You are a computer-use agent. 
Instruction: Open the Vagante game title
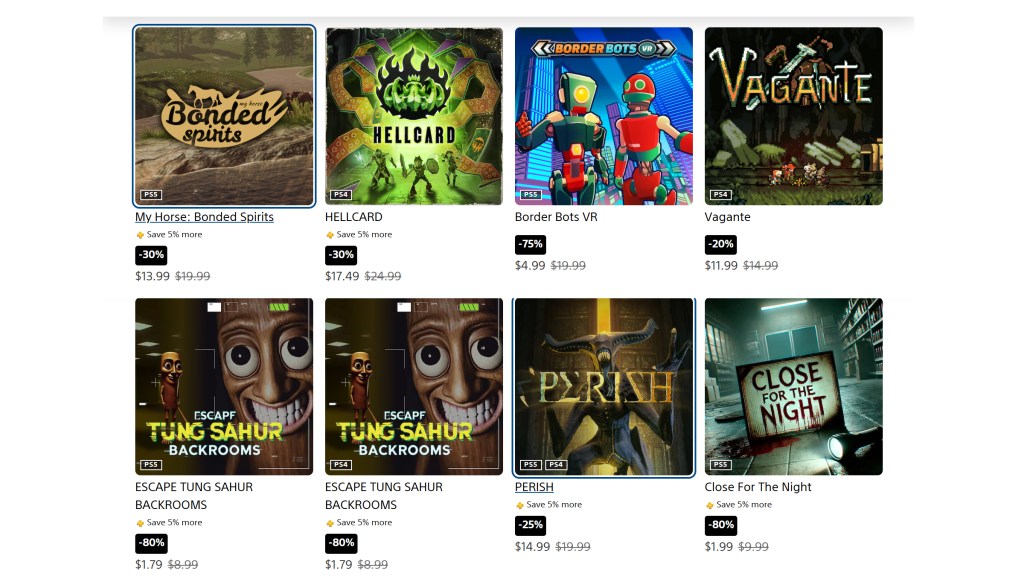tap(728, 217)
